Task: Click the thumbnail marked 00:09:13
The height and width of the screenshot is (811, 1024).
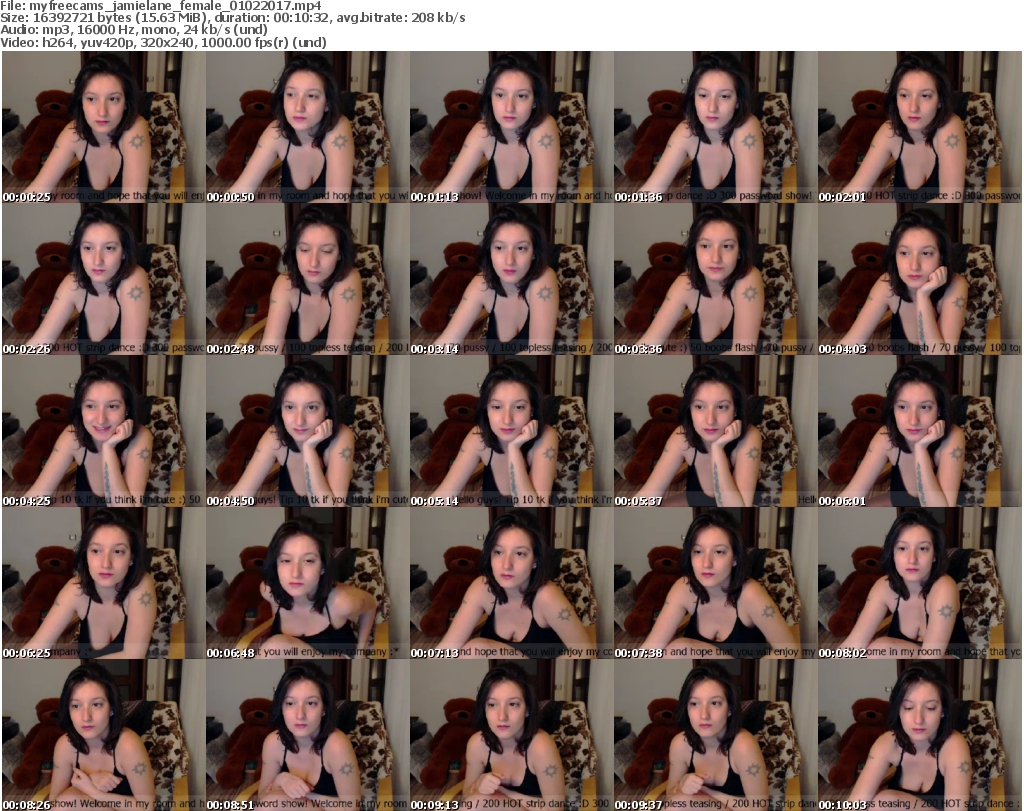Action: pos(511,736)
